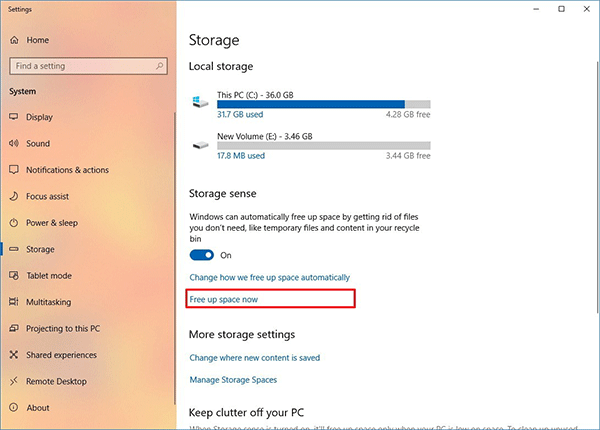Click 31.7 GB used link
The image size is (600, 430).
tap(240, 114)
